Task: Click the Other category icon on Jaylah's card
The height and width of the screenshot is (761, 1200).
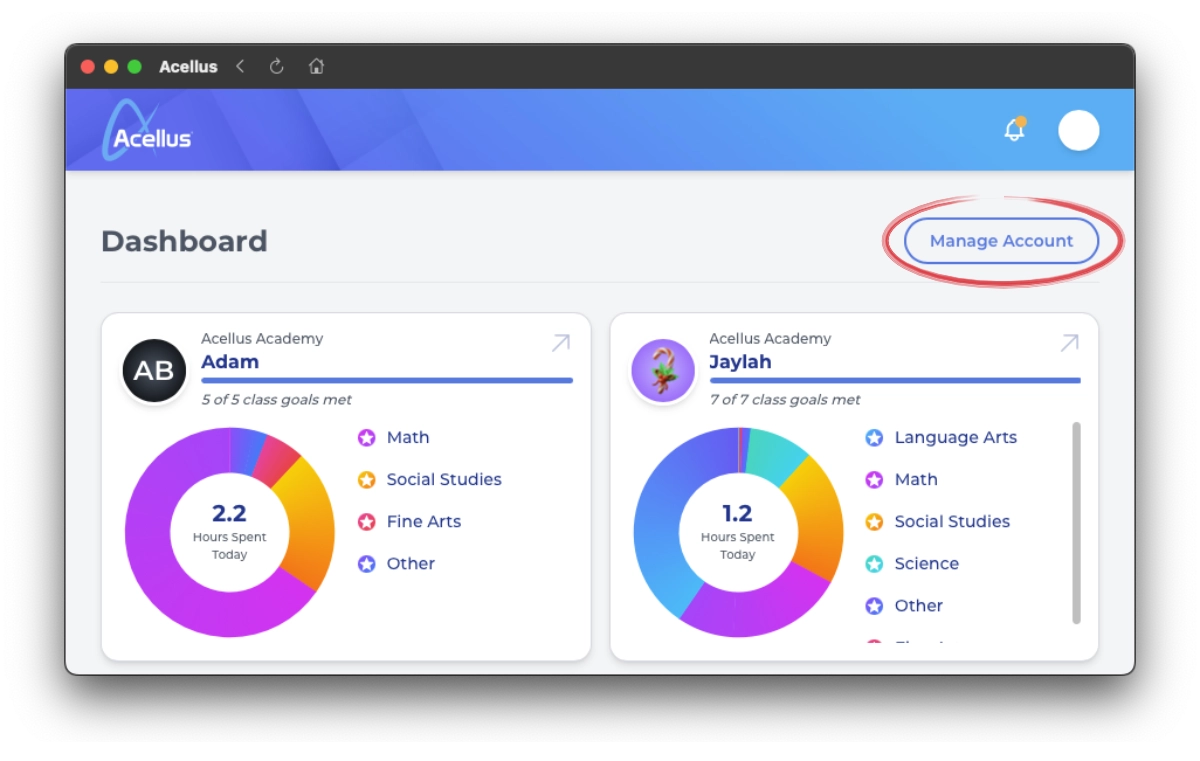Action: coord(873,605)
